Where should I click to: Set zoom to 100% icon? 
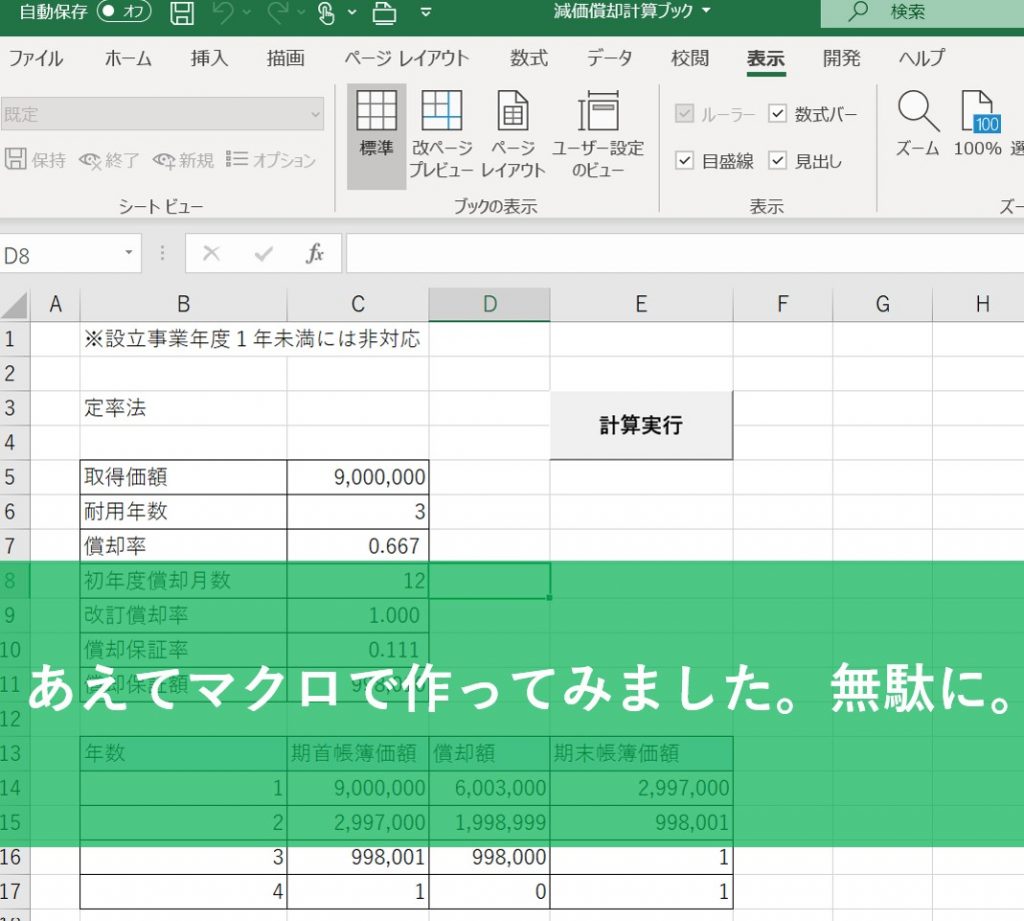[x=977, y=124]
